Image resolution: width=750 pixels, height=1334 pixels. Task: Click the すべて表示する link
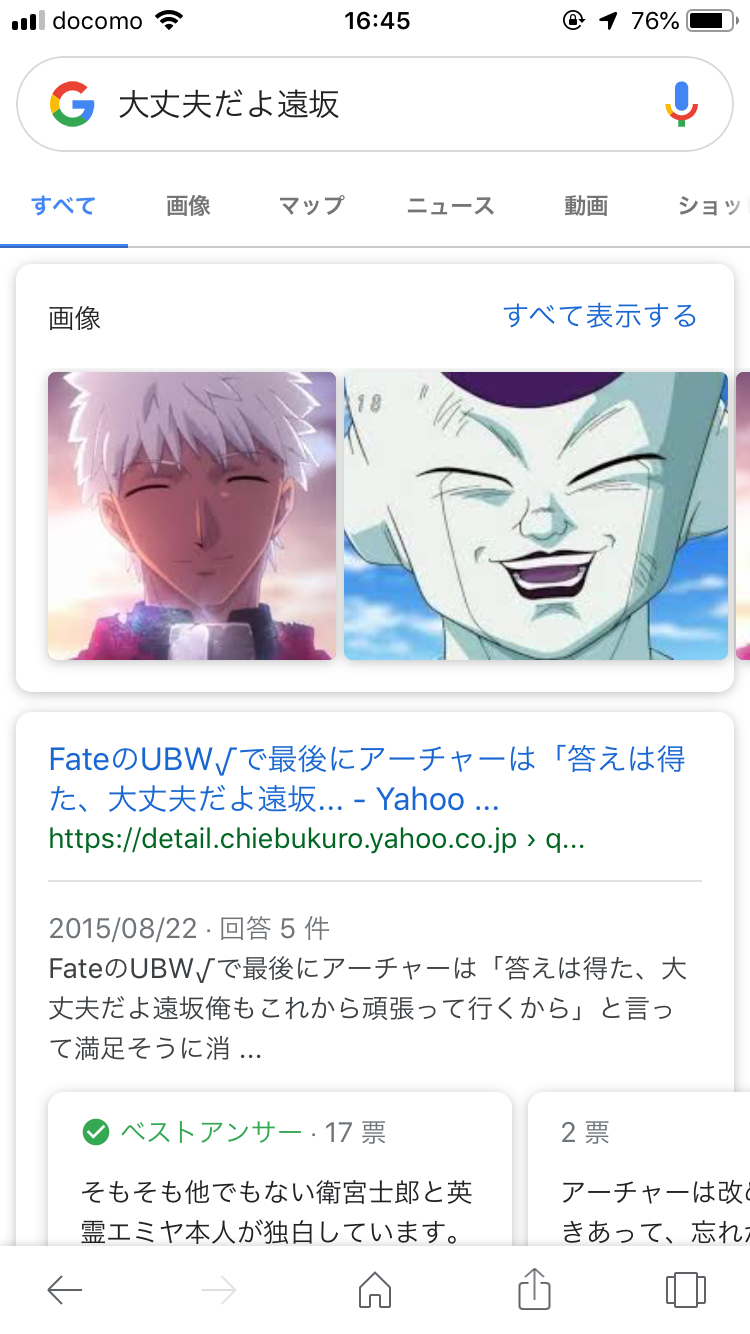coord(600,317)
